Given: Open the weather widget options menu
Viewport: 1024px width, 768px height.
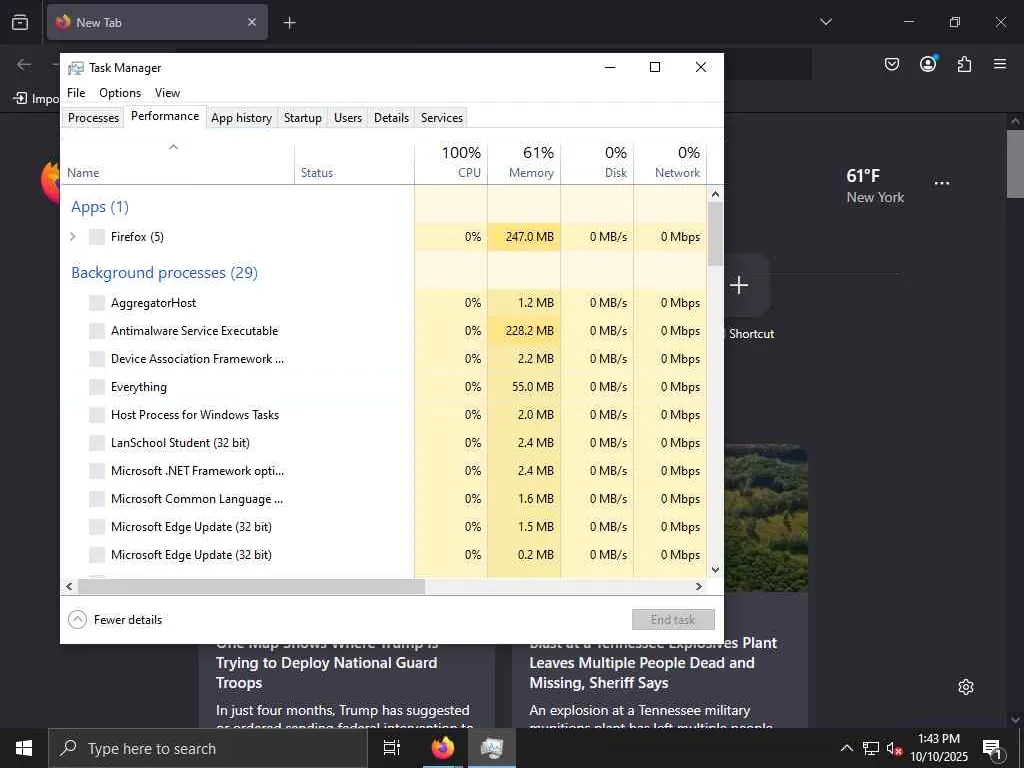Looking at the screenshot, I should click(942, 184).
